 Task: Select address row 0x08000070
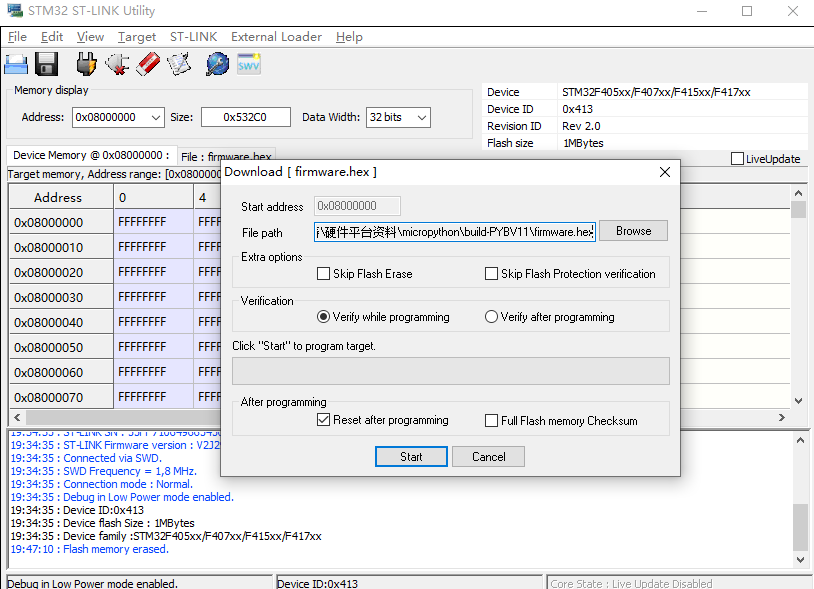coord(61,396)
